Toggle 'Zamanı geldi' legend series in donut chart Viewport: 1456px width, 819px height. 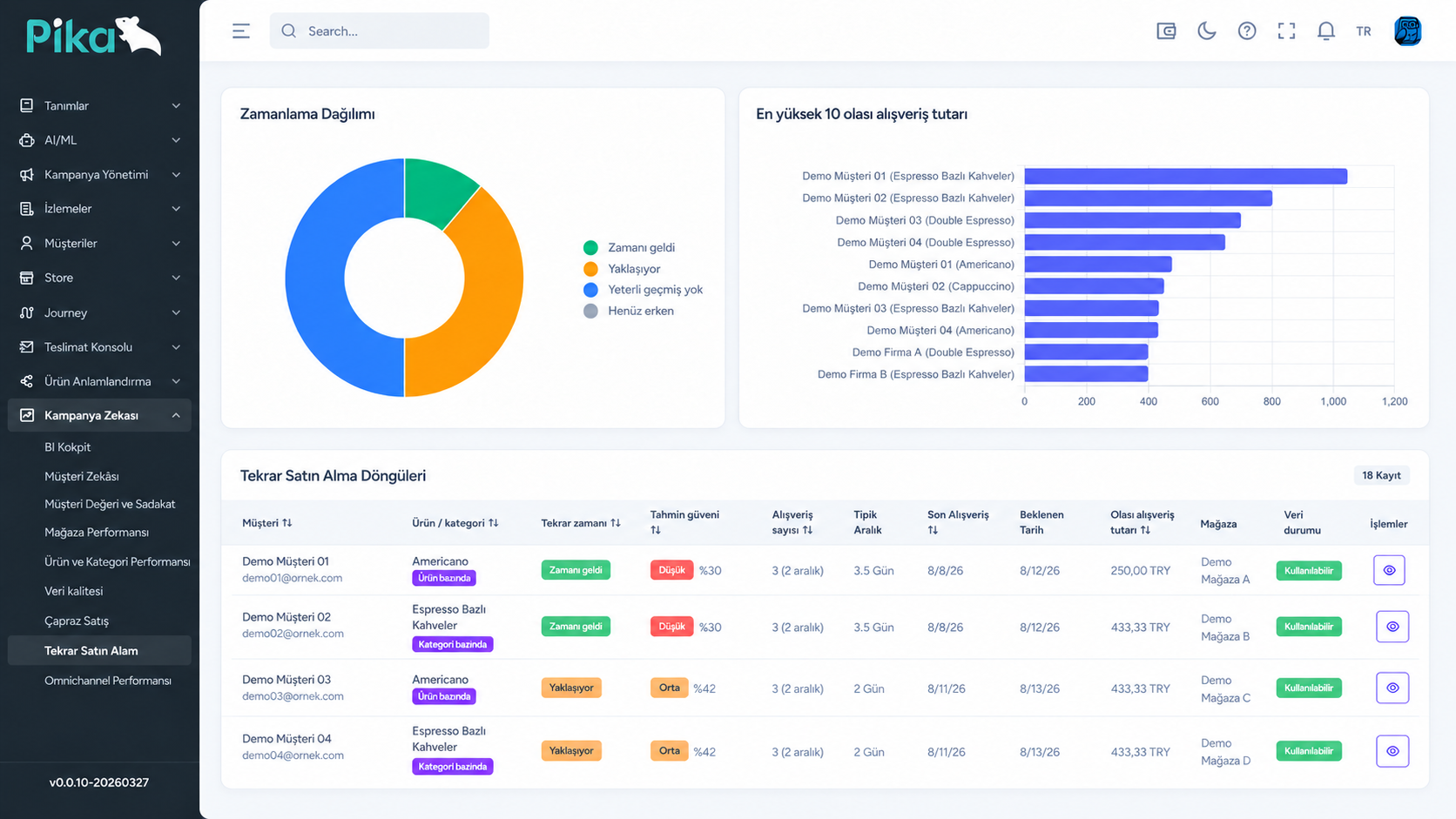[630, 248]
